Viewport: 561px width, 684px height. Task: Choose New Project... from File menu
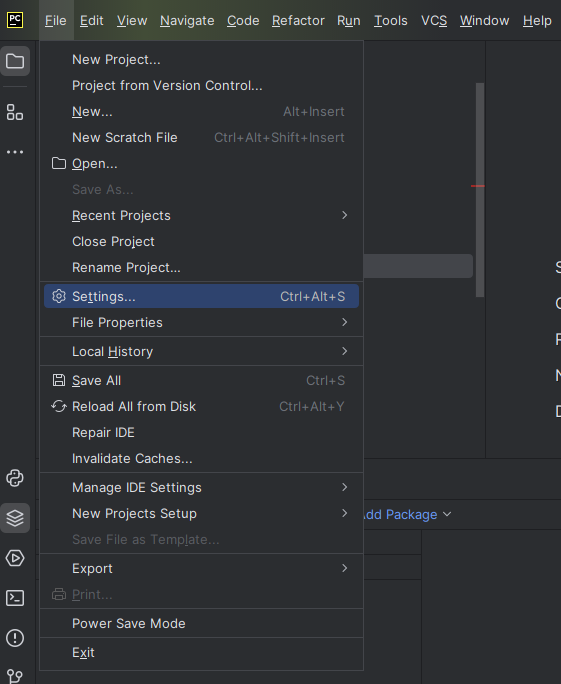coord(202,59)
